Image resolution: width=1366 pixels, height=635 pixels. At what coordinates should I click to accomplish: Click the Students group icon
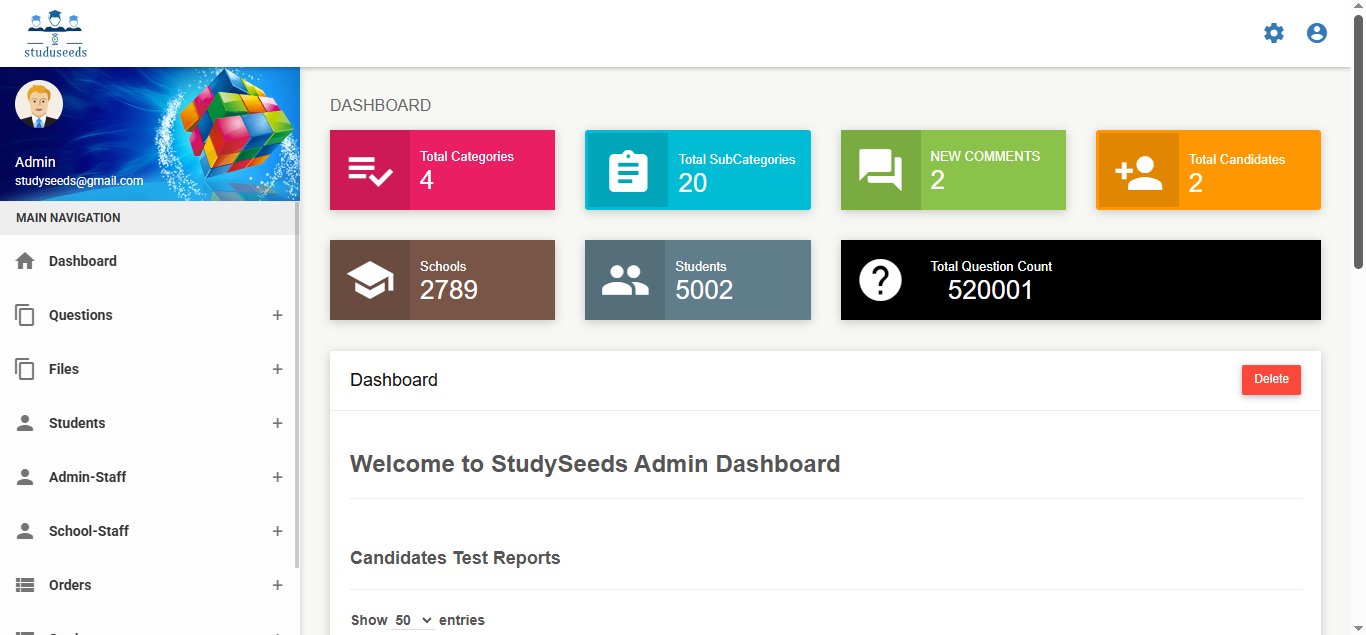[625, 280]
